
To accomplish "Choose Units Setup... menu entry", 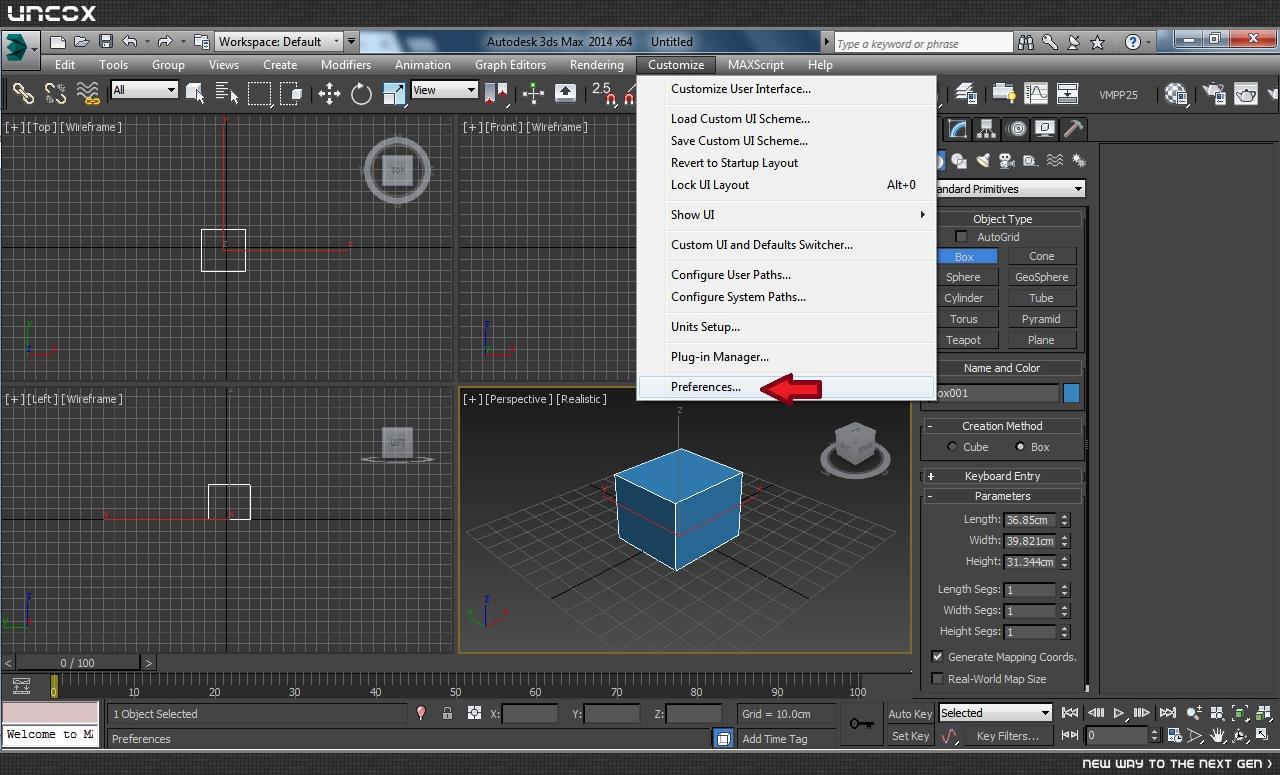I will pyautogui.click(x=786, y=327).
